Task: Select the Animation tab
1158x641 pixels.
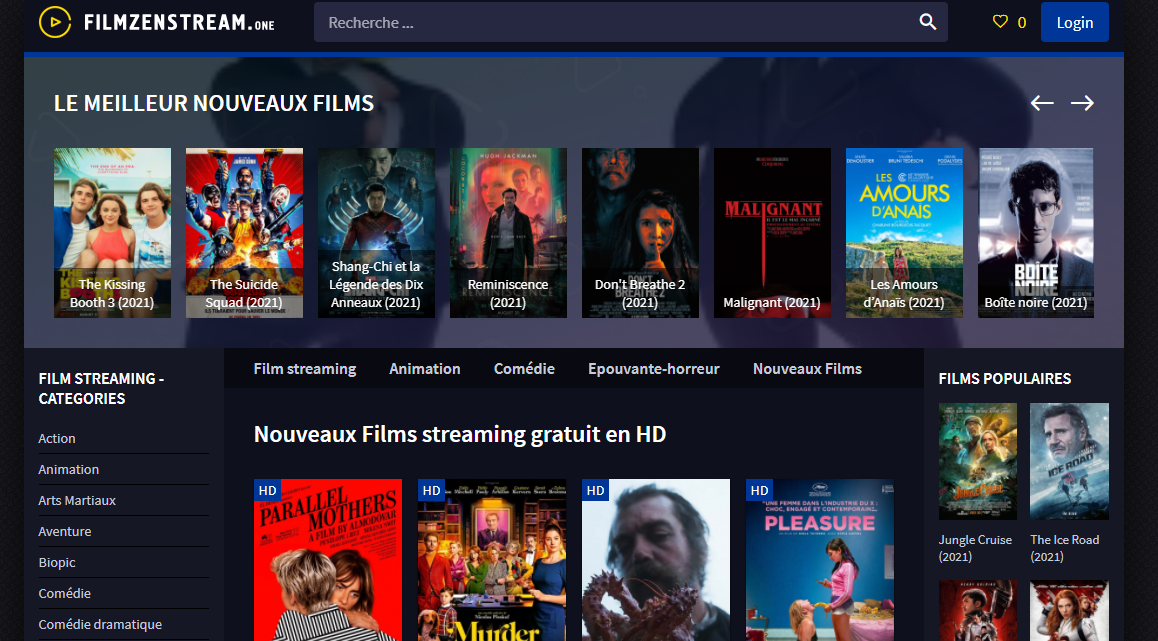Action: pos(425,369)
